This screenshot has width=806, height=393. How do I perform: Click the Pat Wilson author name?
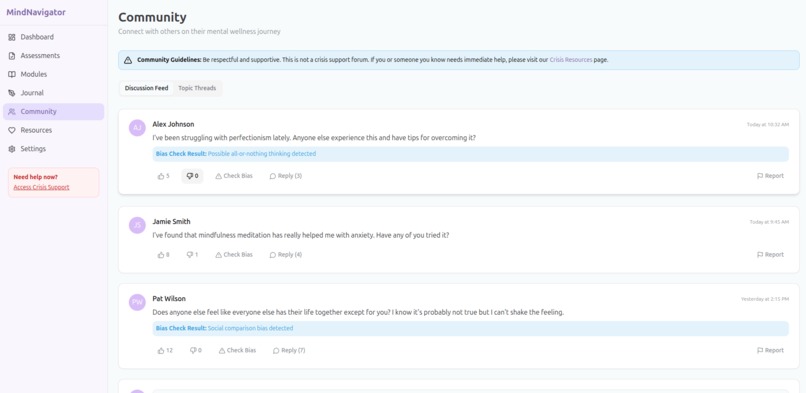[x=169, y=298]
